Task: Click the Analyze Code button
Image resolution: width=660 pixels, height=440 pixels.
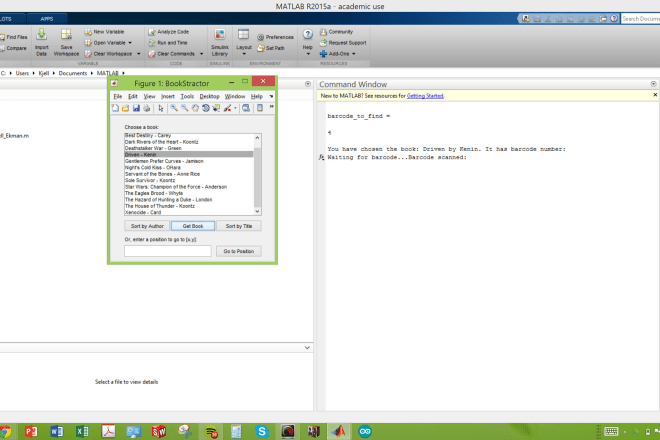Action: (x=168, y=32)
